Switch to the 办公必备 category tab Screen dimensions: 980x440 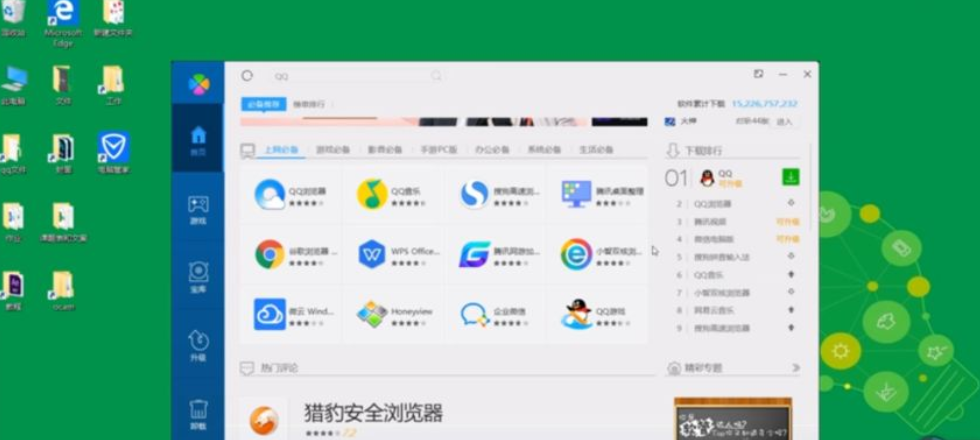tap(491, 150)
